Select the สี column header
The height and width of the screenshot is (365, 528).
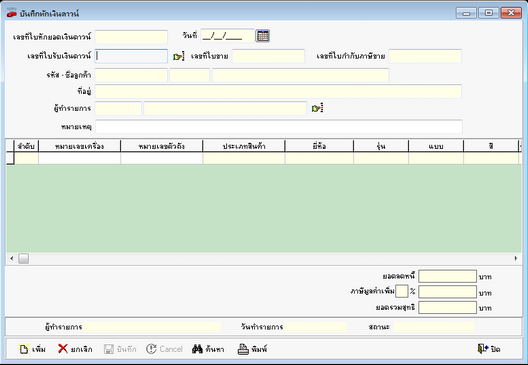click(491, 146)
